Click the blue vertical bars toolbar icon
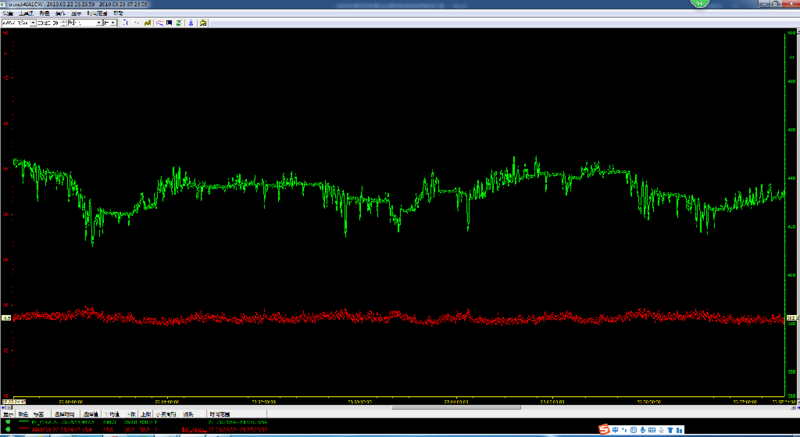Screen dimensions: 800x437 coord(126,23)
